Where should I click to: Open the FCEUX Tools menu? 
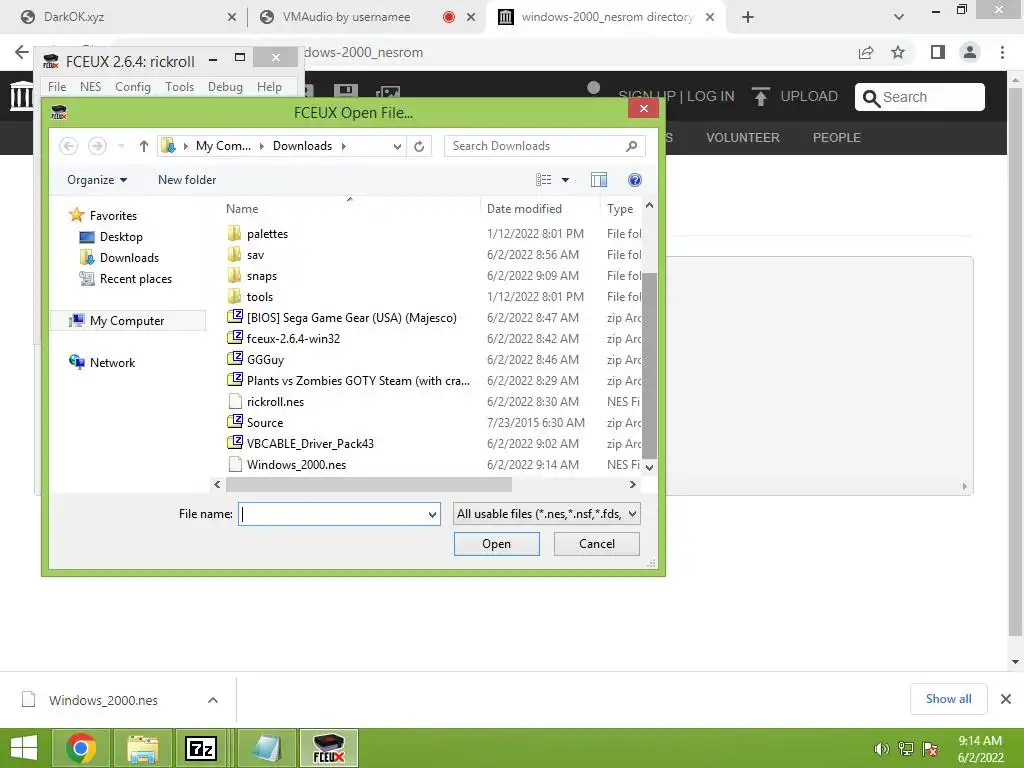pos(179,87)
